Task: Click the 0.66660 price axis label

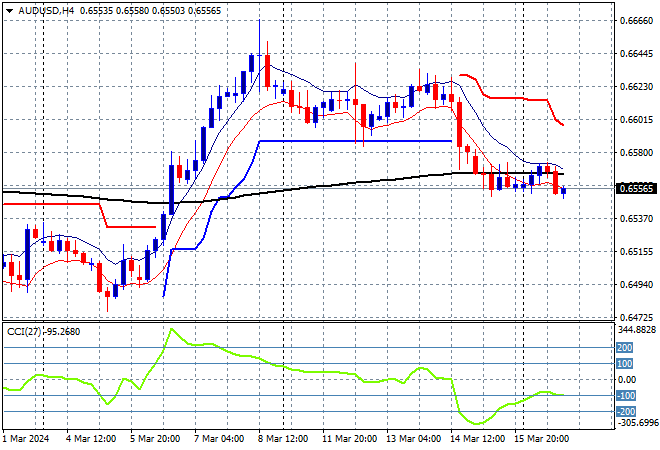Action: (x=638, y=20)
